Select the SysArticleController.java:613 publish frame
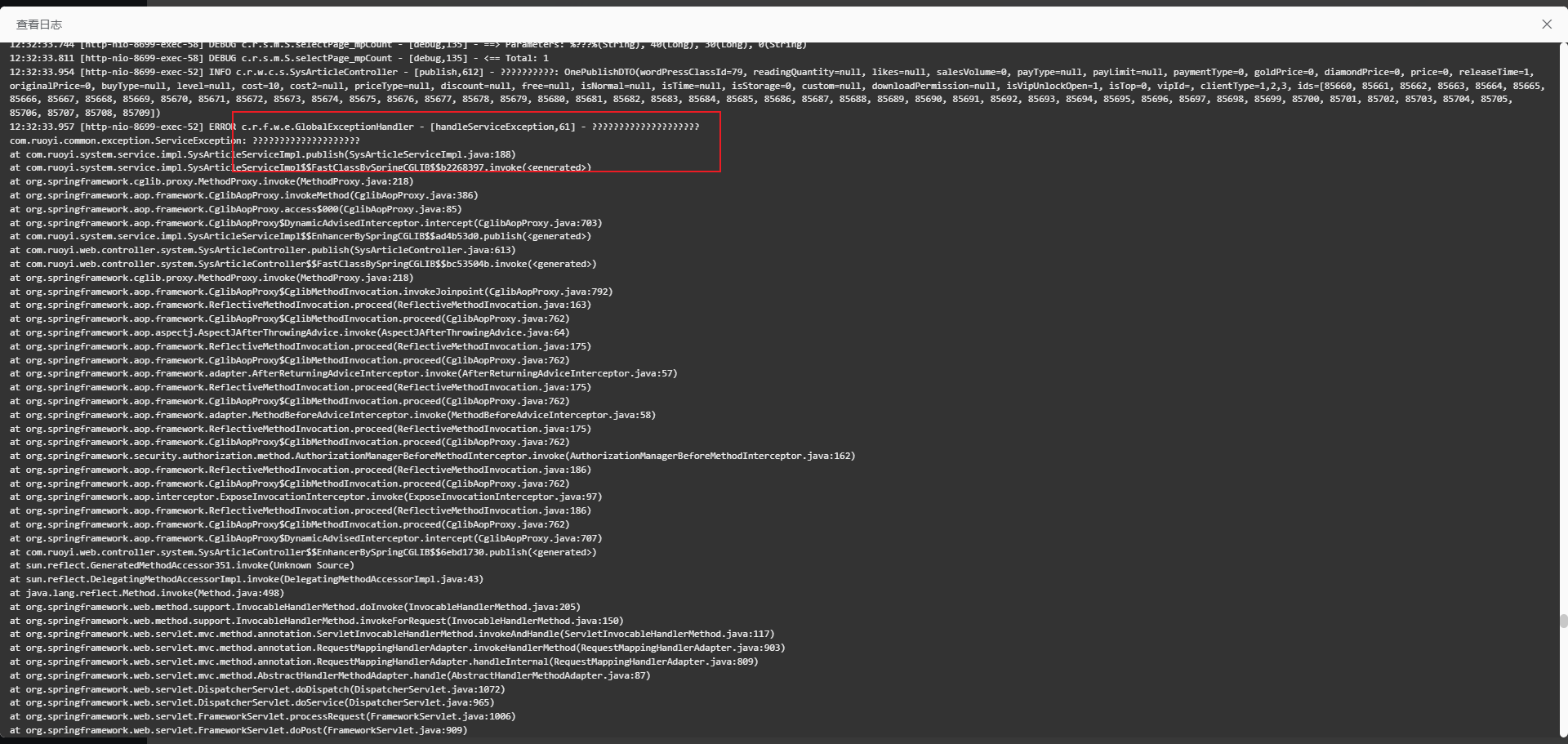 [263, 251]
